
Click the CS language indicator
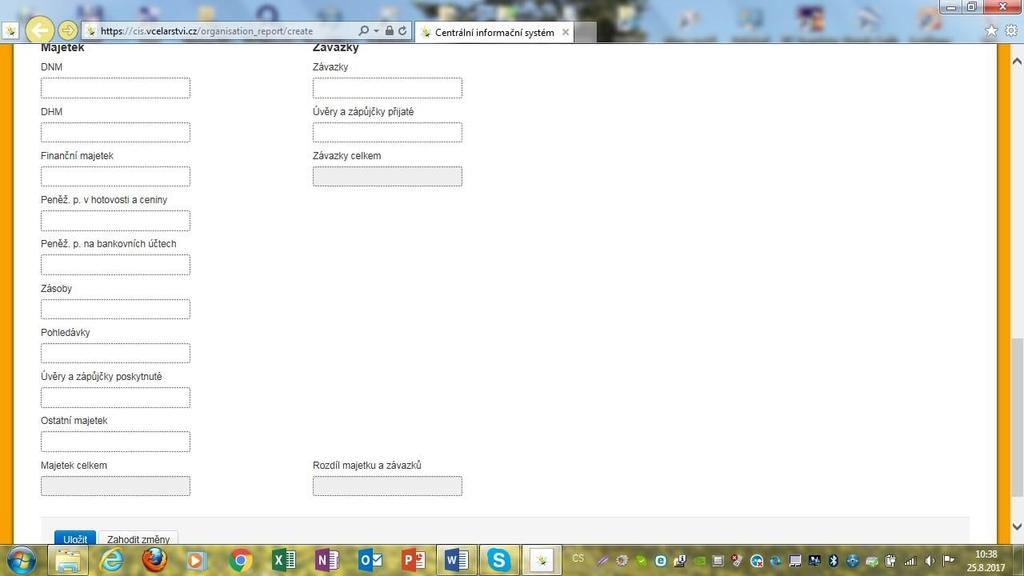[x=578, y=559]
